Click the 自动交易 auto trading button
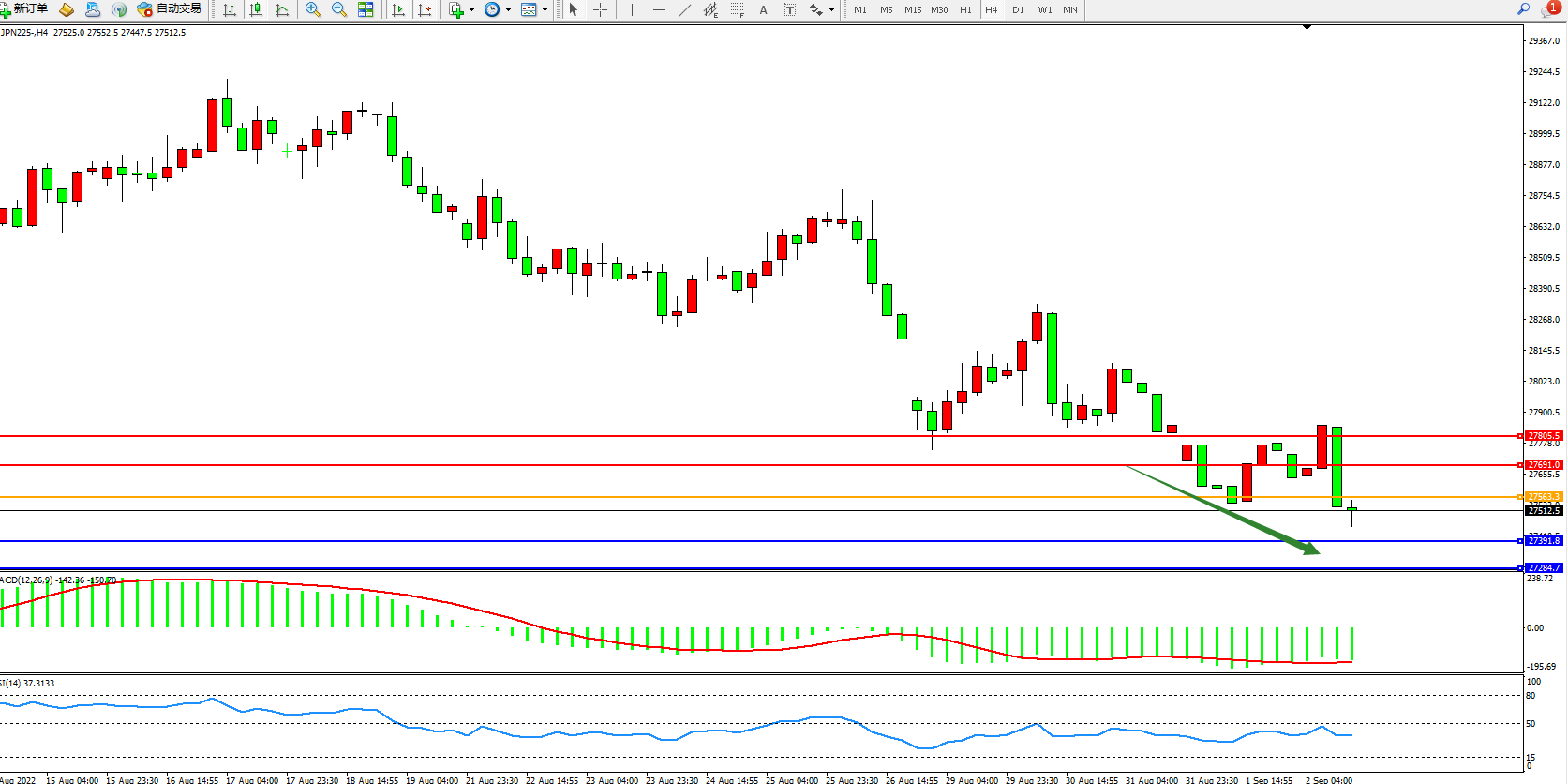 pyautogui.click(x=170, y=9)
